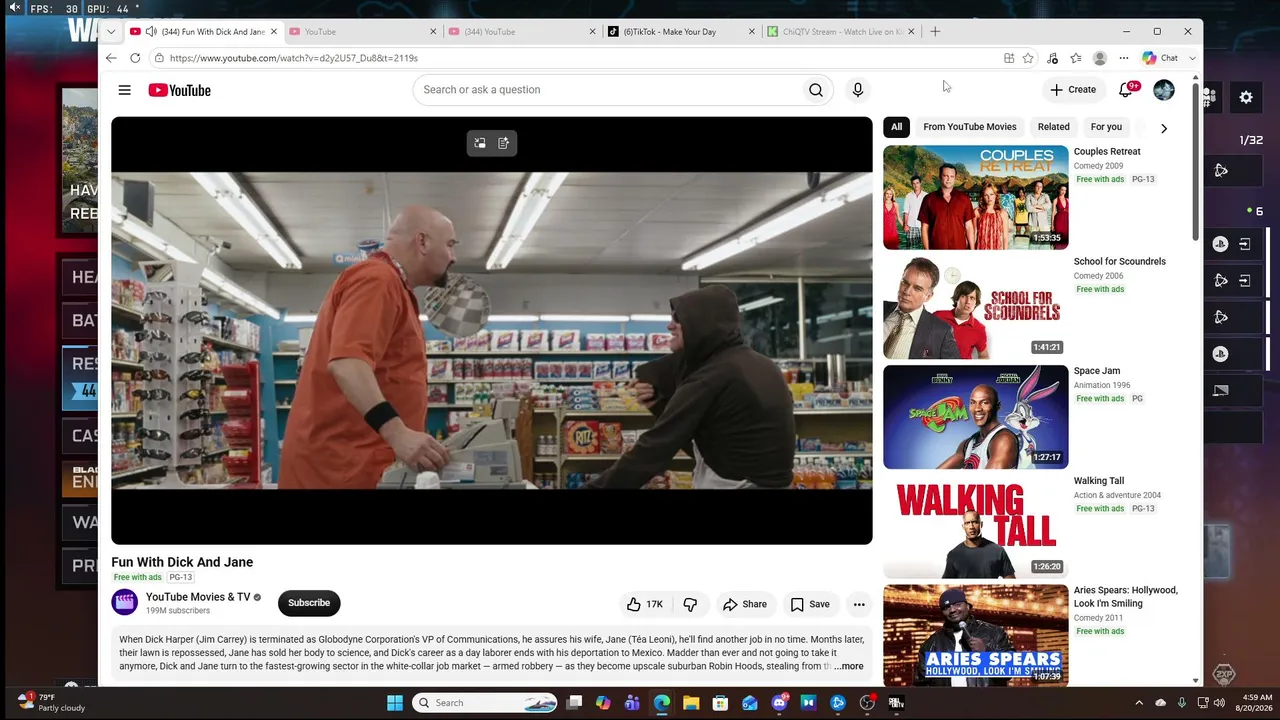Viewport: 1280px width, 720px height.
Task: Open the browser extensions/apps icon in address bar
Action: coord(1009,58)
